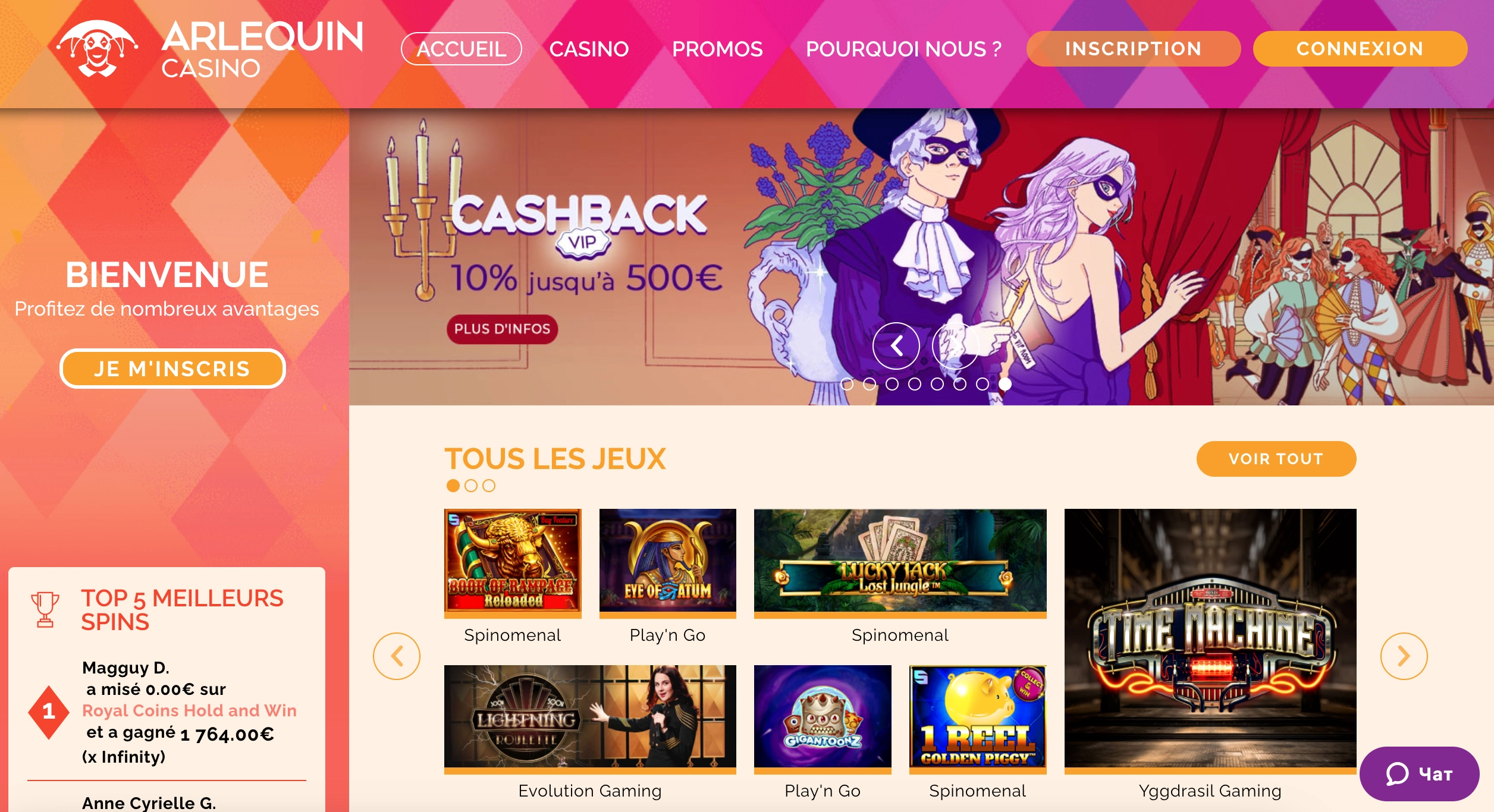Select the last filled banner dot
The height and width of the screenshot is (812, 1494).
tap(1005, 384)
